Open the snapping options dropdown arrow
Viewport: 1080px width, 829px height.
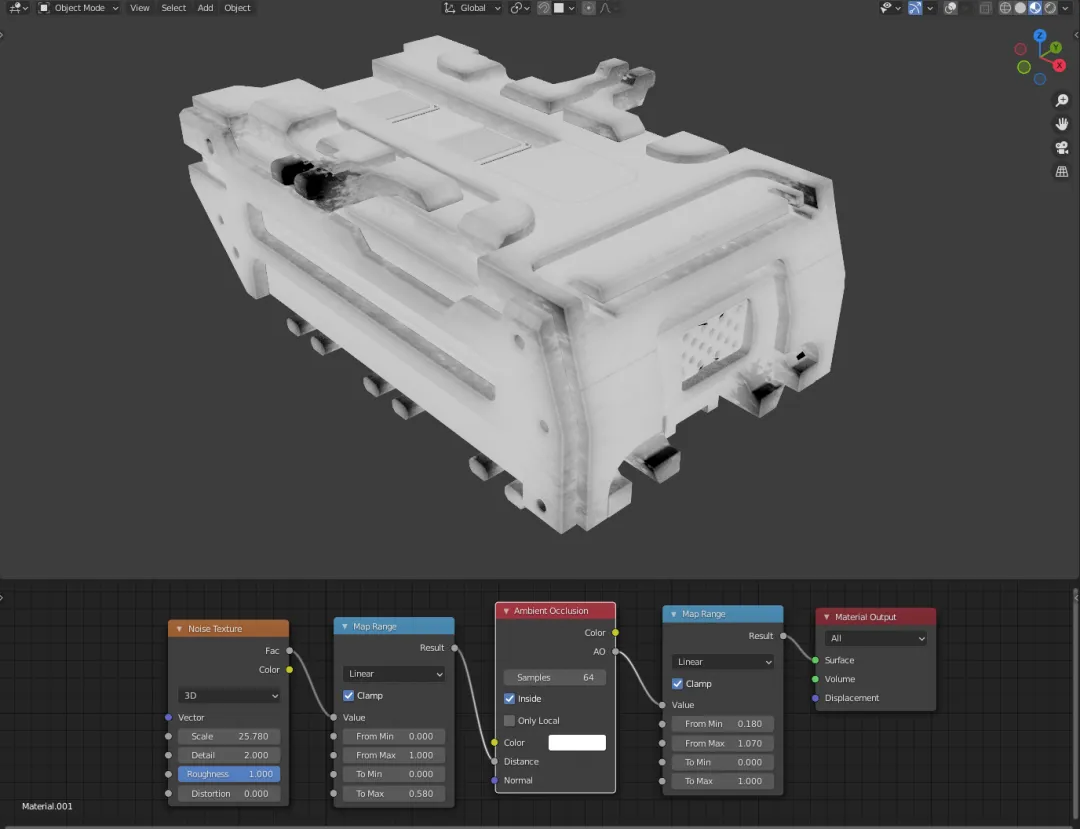572,8
